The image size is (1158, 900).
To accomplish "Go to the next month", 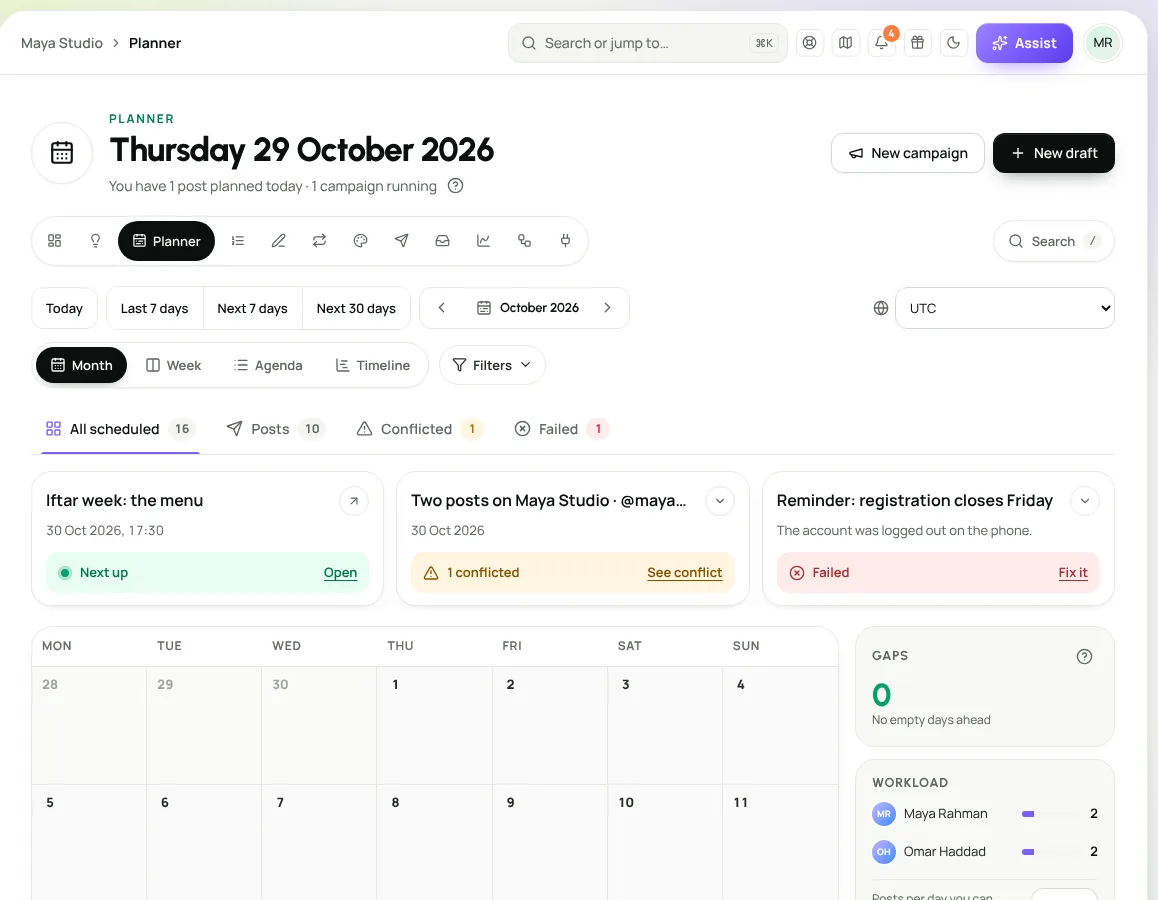I will [607, 308].
